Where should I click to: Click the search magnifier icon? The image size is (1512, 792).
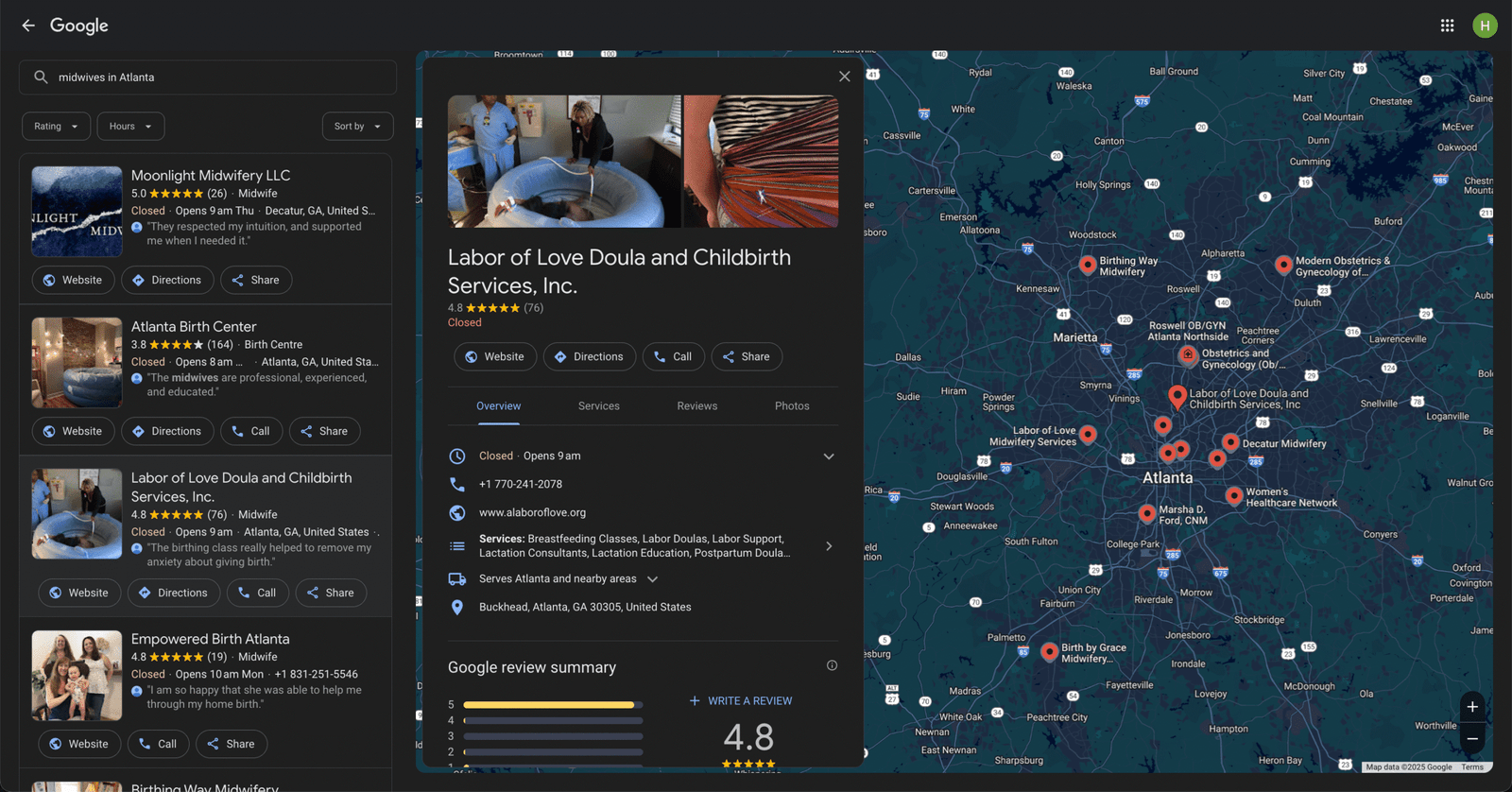pyautogui.click(x=41, y=77)
